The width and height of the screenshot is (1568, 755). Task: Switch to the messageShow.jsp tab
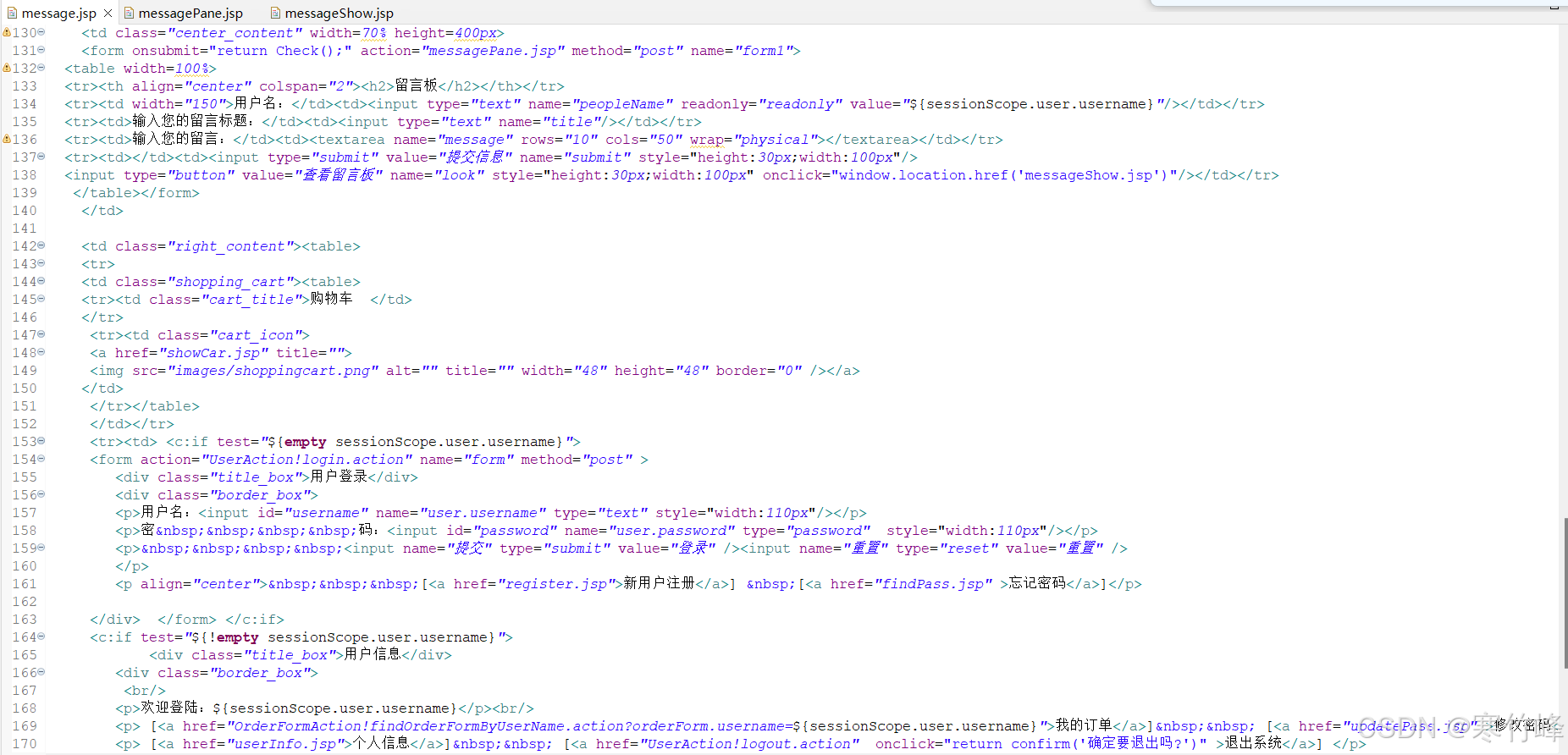coord(339,13)
